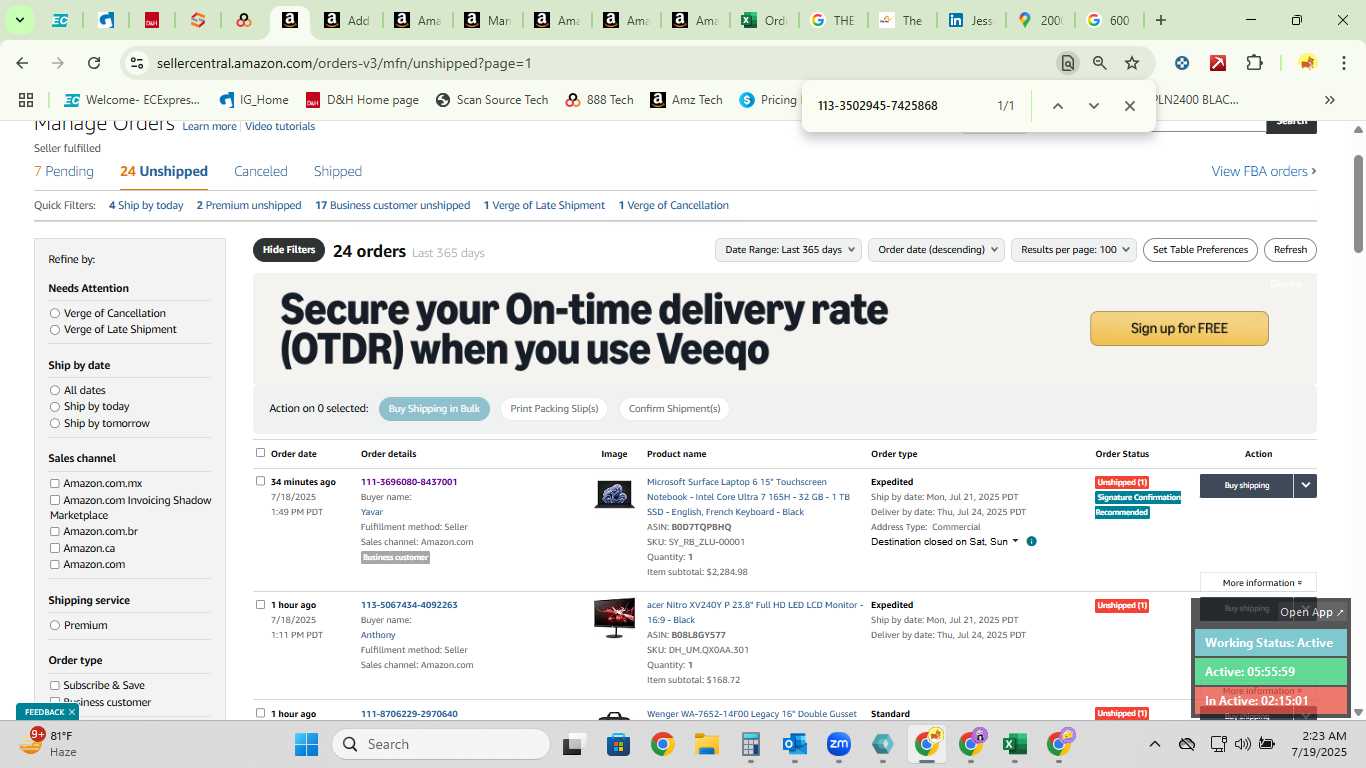
Task: Select Premium shipping service radio
Action: point(55,625)
